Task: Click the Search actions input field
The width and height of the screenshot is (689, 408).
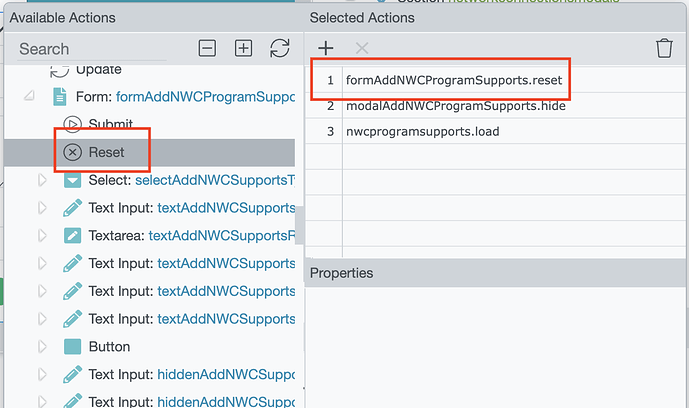Action: [x=100, y=48]
